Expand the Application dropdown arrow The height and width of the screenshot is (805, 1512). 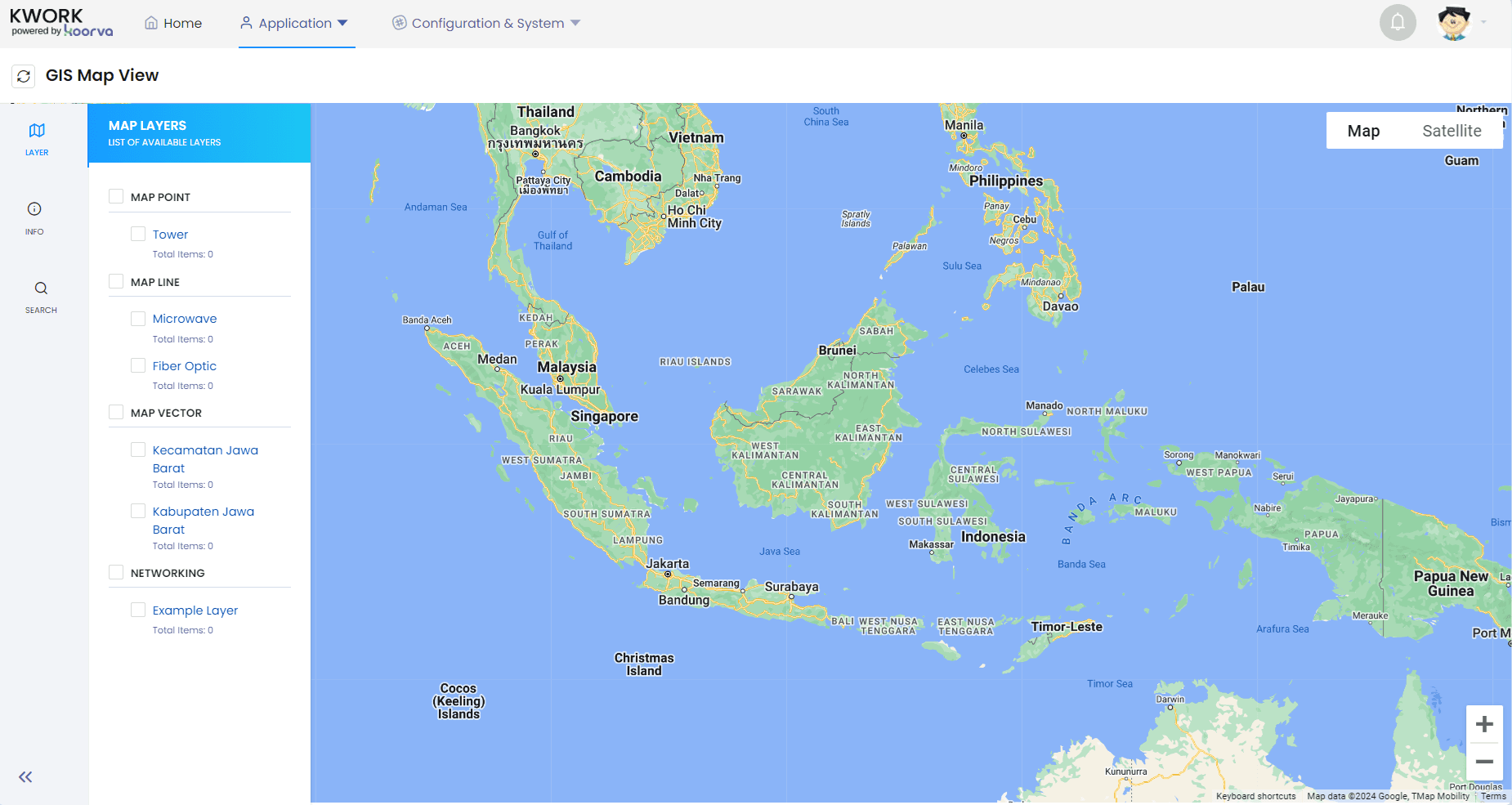coord(342,23)
